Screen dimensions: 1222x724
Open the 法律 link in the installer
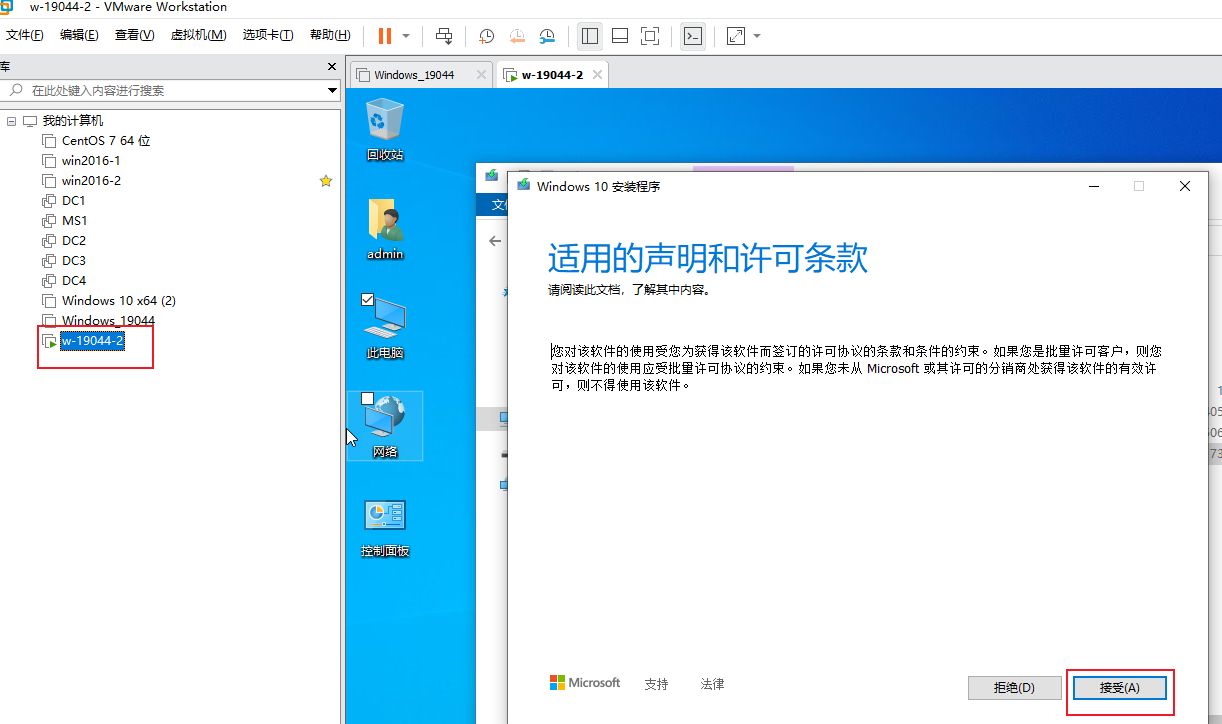[712, 684]
